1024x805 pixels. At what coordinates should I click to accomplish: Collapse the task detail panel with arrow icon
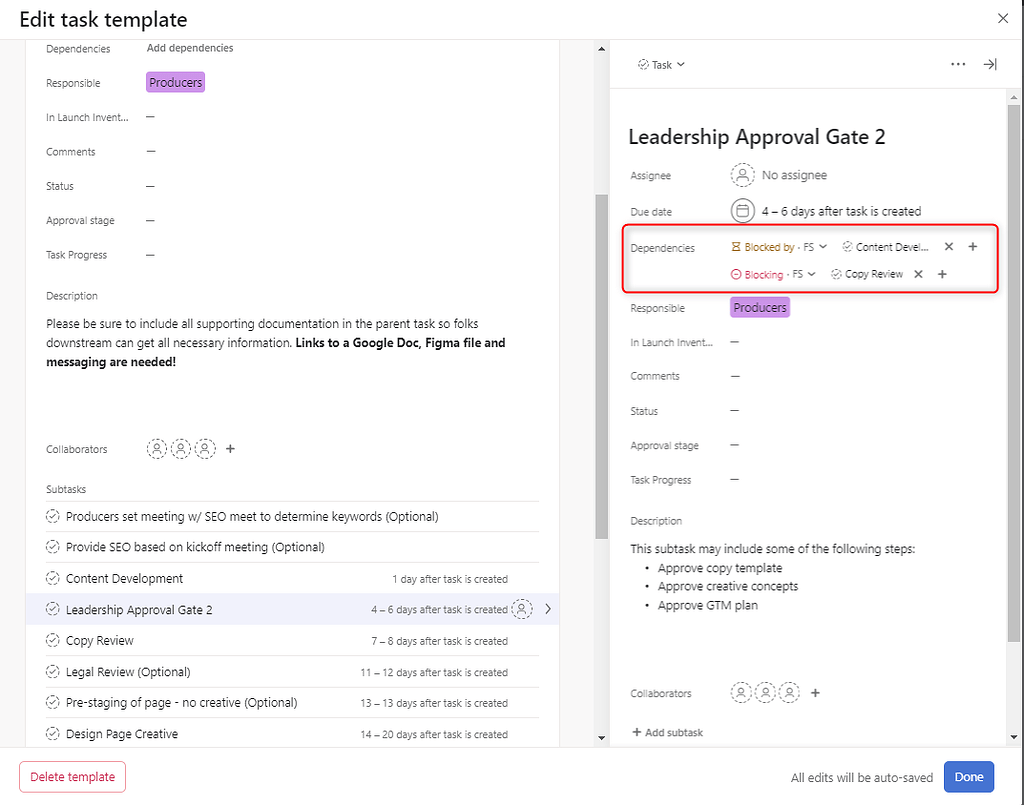tap(990, 64)
